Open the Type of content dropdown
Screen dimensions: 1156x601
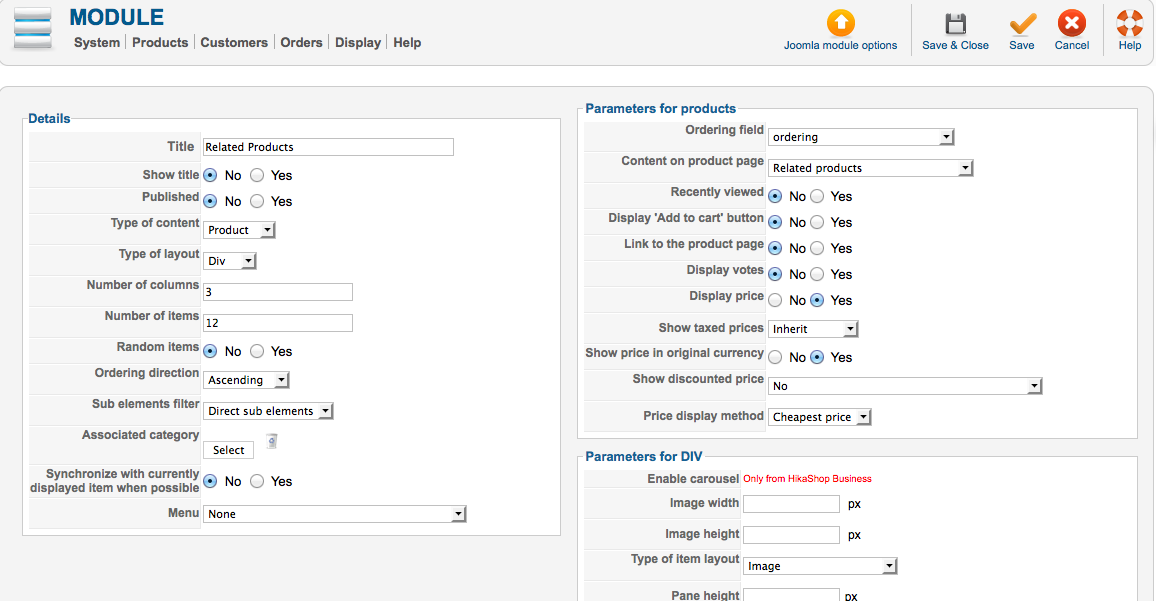239,230
